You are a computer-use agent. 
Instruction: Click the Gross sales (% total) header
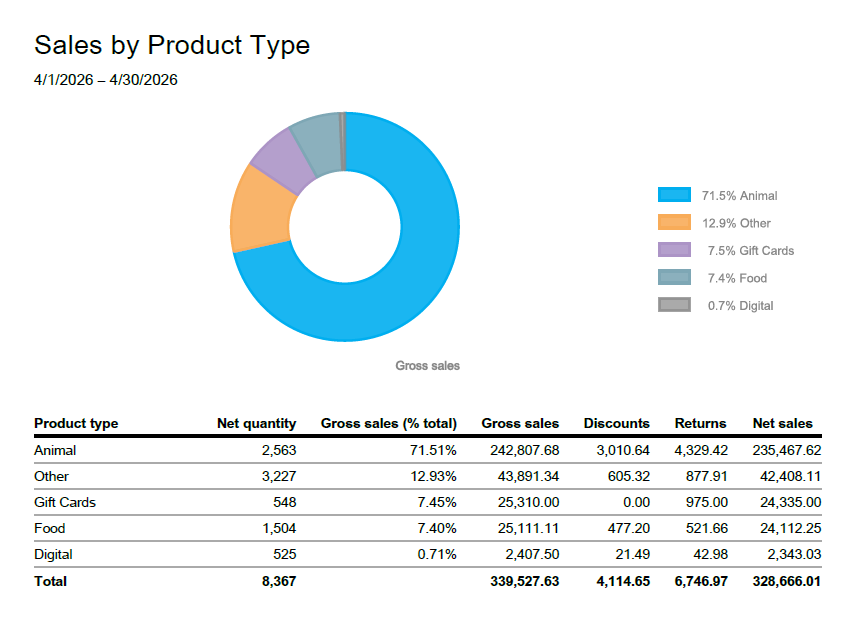click(388, 423)
